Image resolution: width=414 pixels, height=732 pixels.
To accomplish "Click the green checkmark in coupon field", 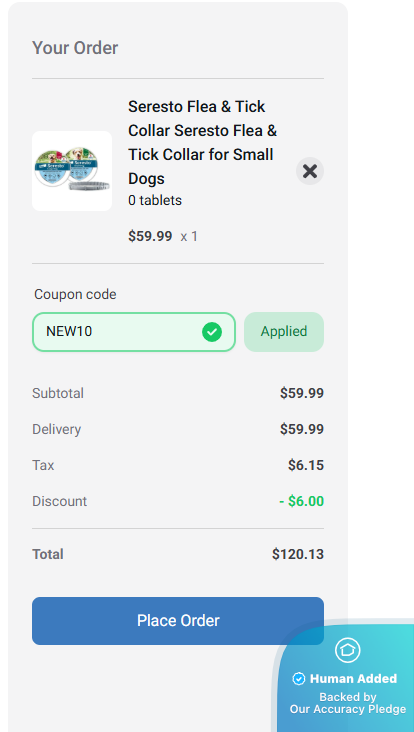I will click(212, 332).
